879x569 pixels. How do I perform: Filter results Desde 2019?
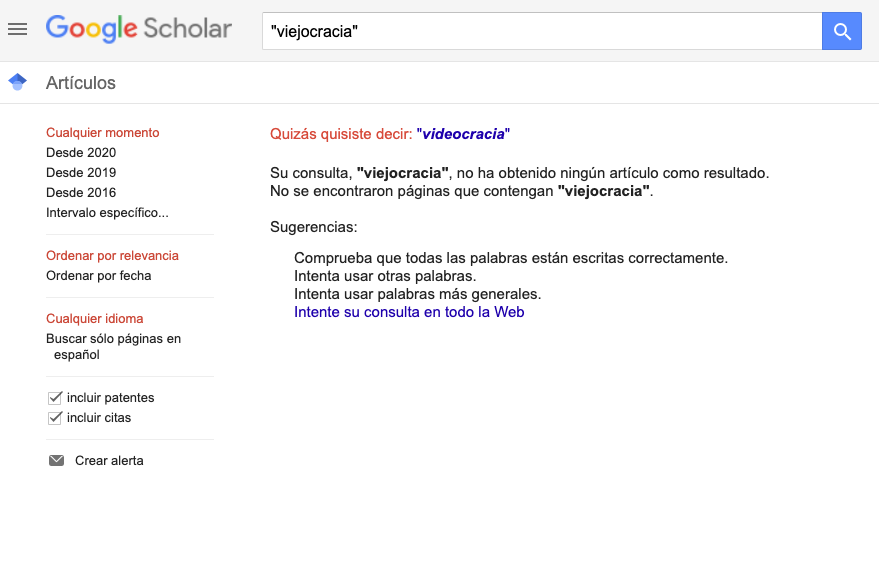pos(81,172)
